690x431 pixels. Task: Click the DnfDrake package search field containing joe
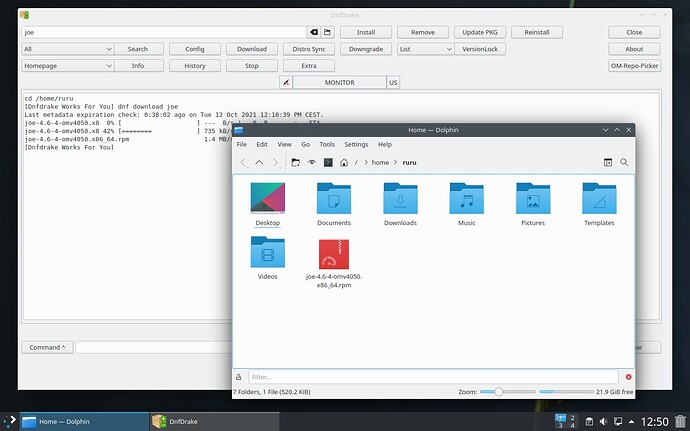click(165, 32)
